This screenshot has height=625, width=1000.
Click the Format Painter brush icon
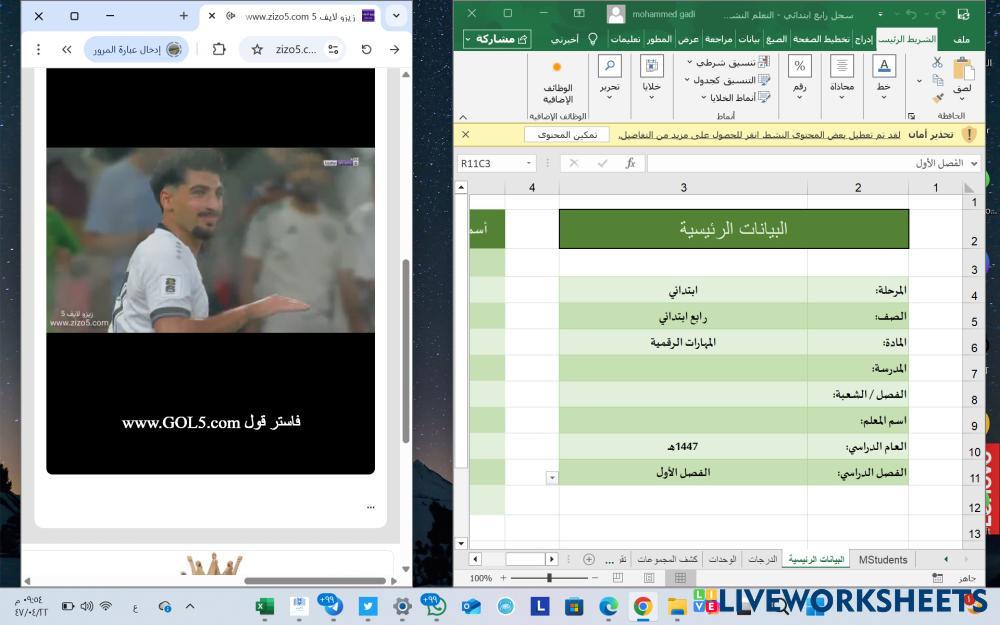click(x=937, y=98)
